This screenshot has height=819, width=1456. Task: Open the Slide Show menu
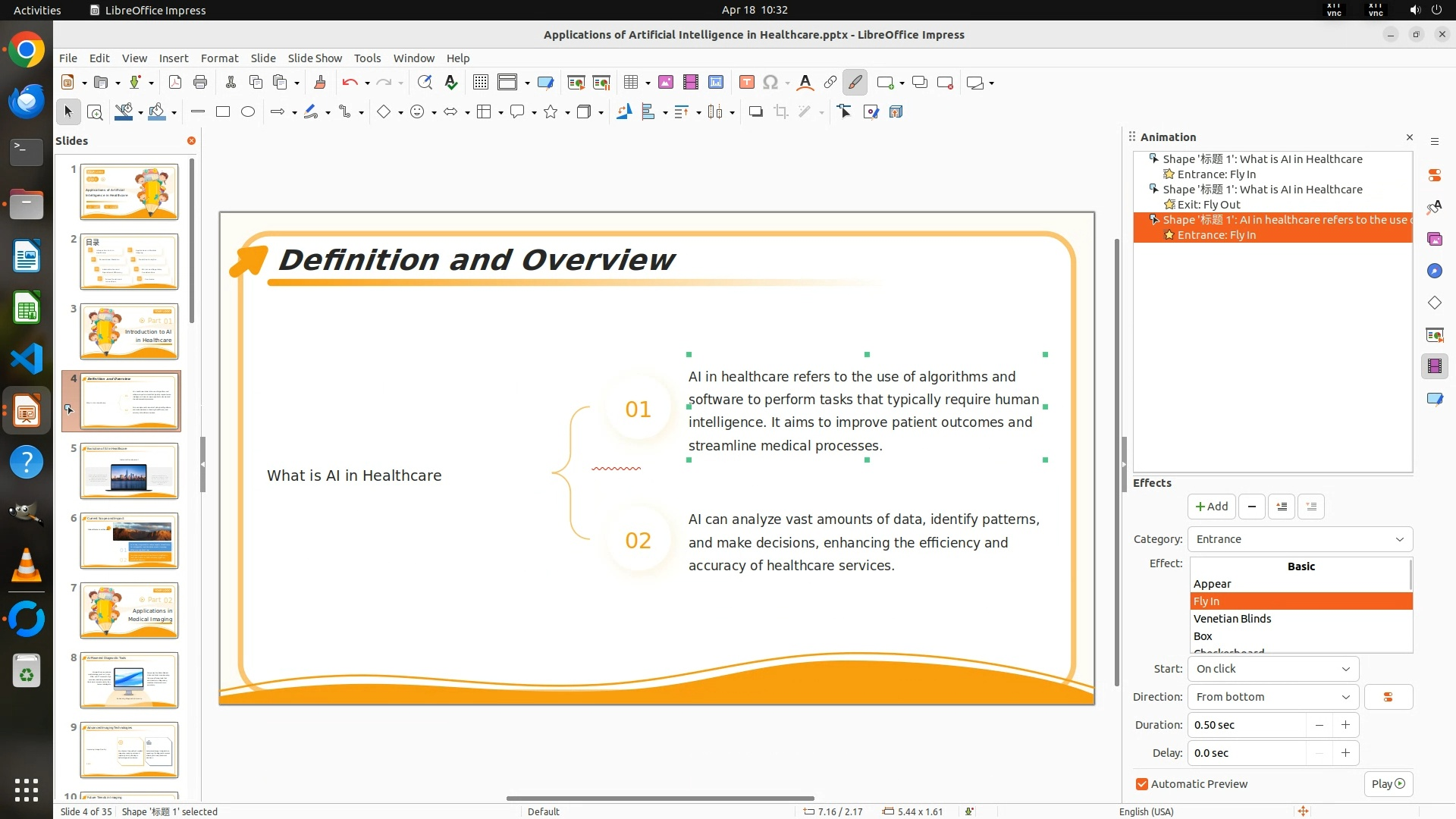315,58
